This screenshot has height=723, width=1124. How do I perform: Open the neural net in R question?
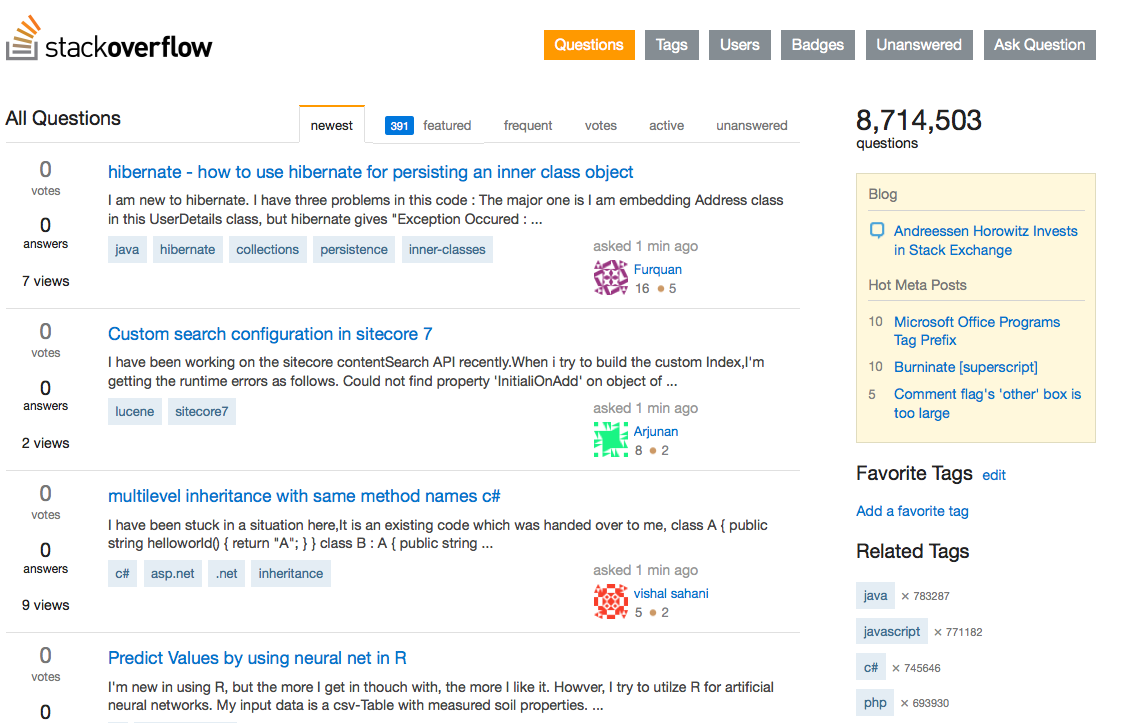[x=256, y=658]
